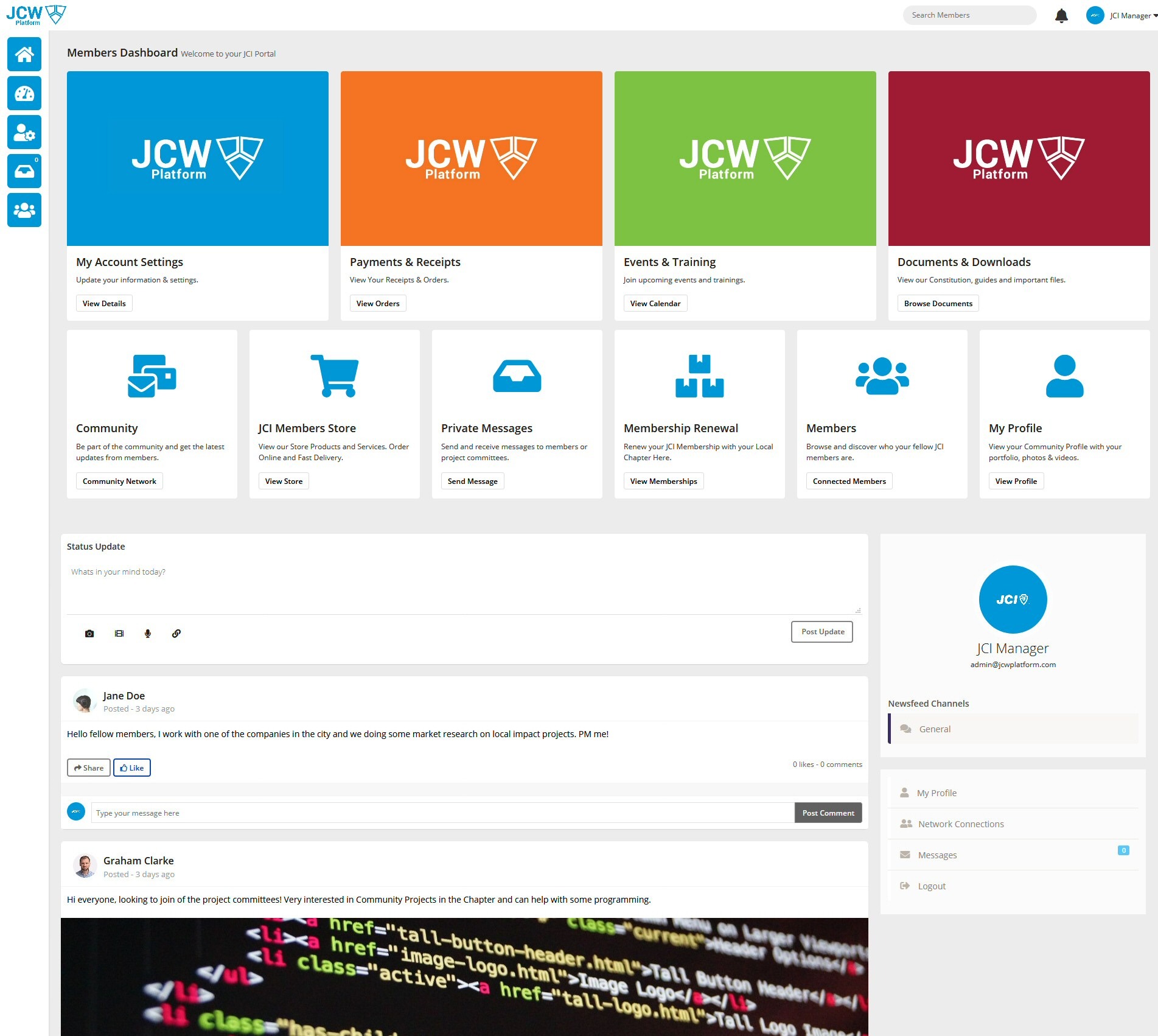Open the user settings icon in sidebar
Image resolution: width=1158 pixels, height=1036 pixels.
pyautogui.click(x=24, y=132)
